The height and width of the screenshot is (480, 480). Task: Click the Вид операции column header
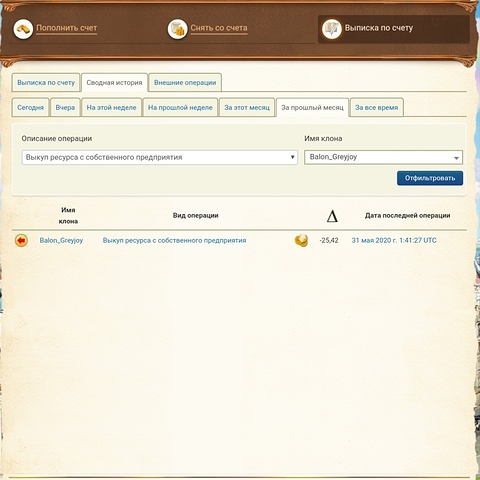(195, 216)
